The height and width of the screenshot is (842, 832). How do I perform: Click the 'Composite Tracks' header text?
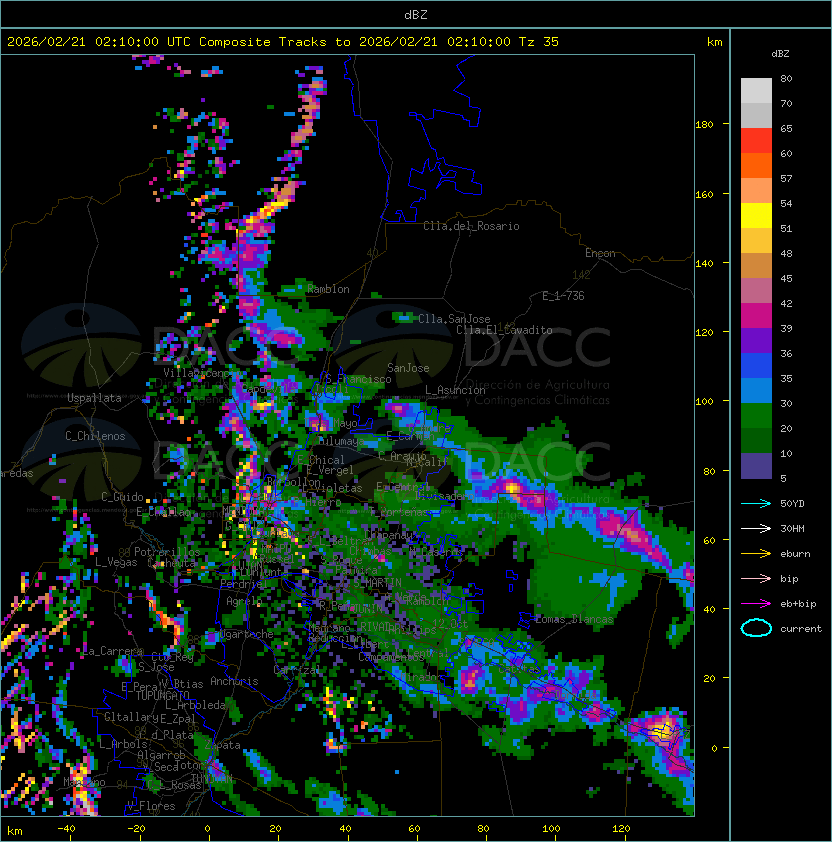click(x=263, y=41)
